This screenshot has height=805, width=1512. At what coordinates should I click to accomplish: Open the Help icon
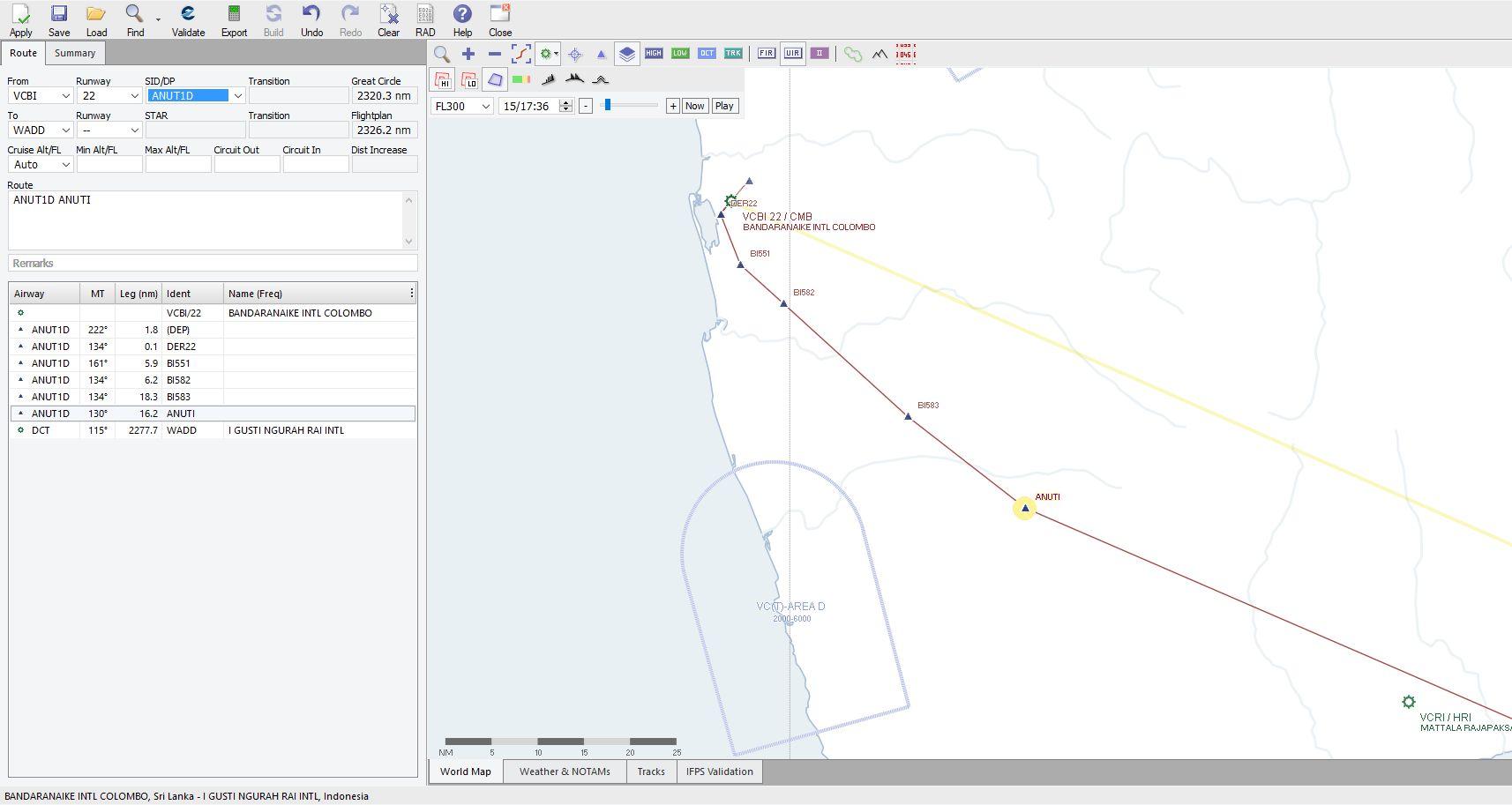click(462, 14)
